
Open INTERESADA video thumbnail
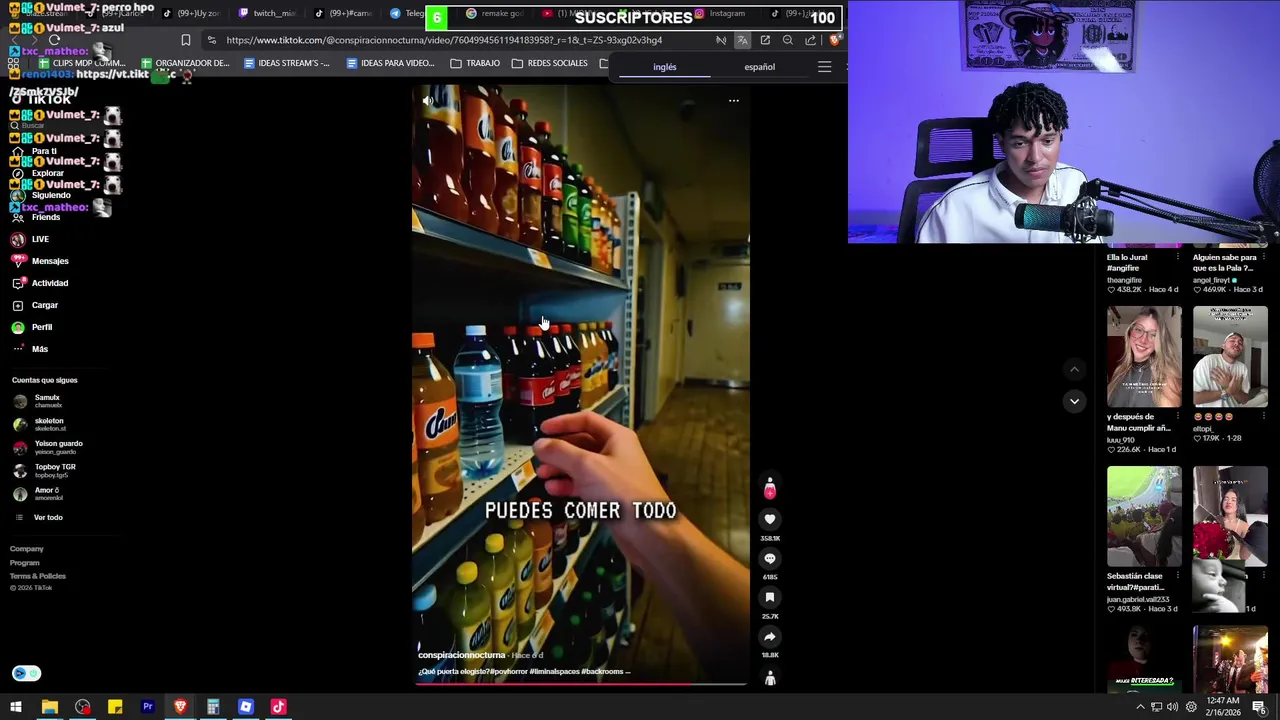tap(1144, 659)
